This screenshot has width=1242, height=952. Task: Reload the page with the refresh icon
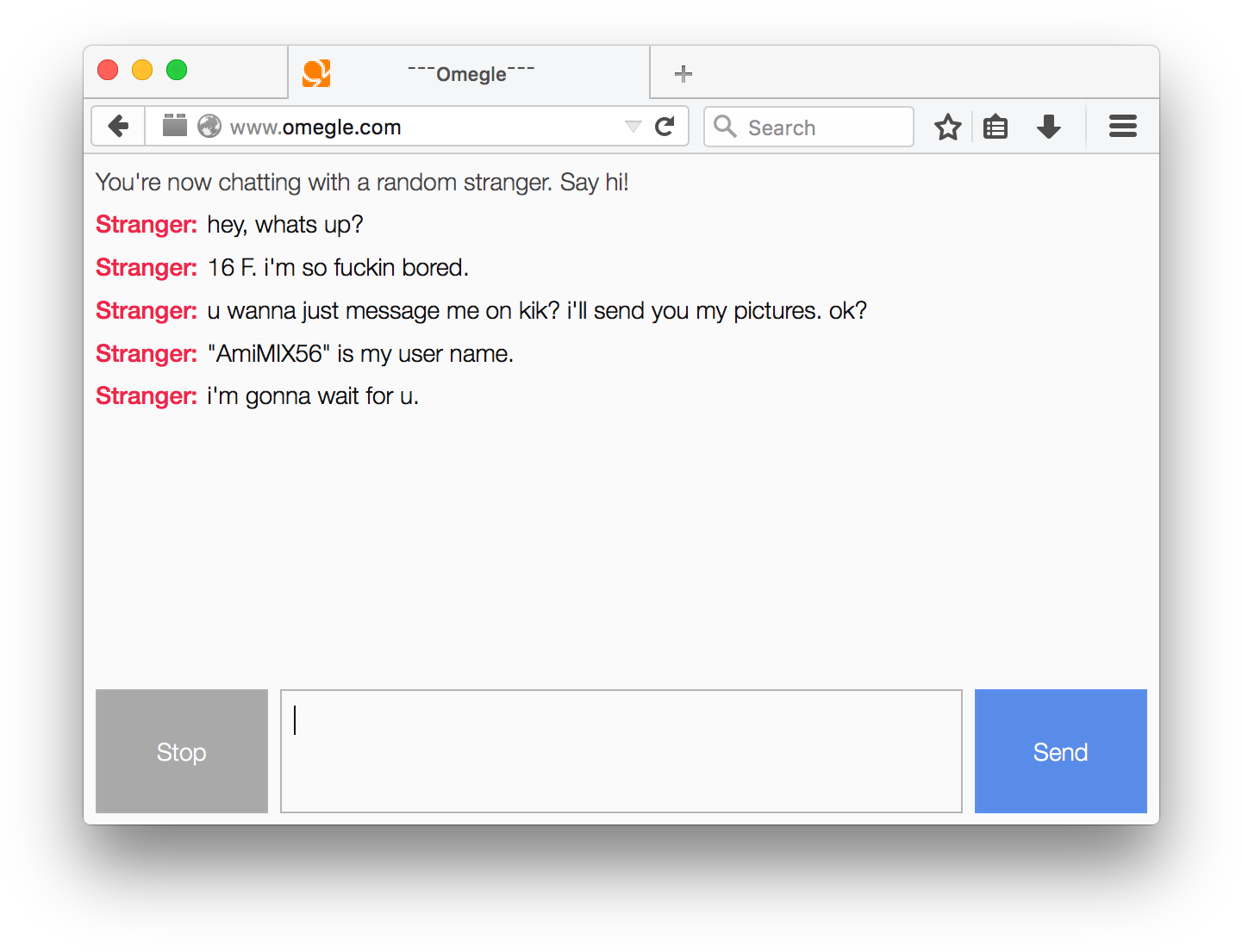665,127
